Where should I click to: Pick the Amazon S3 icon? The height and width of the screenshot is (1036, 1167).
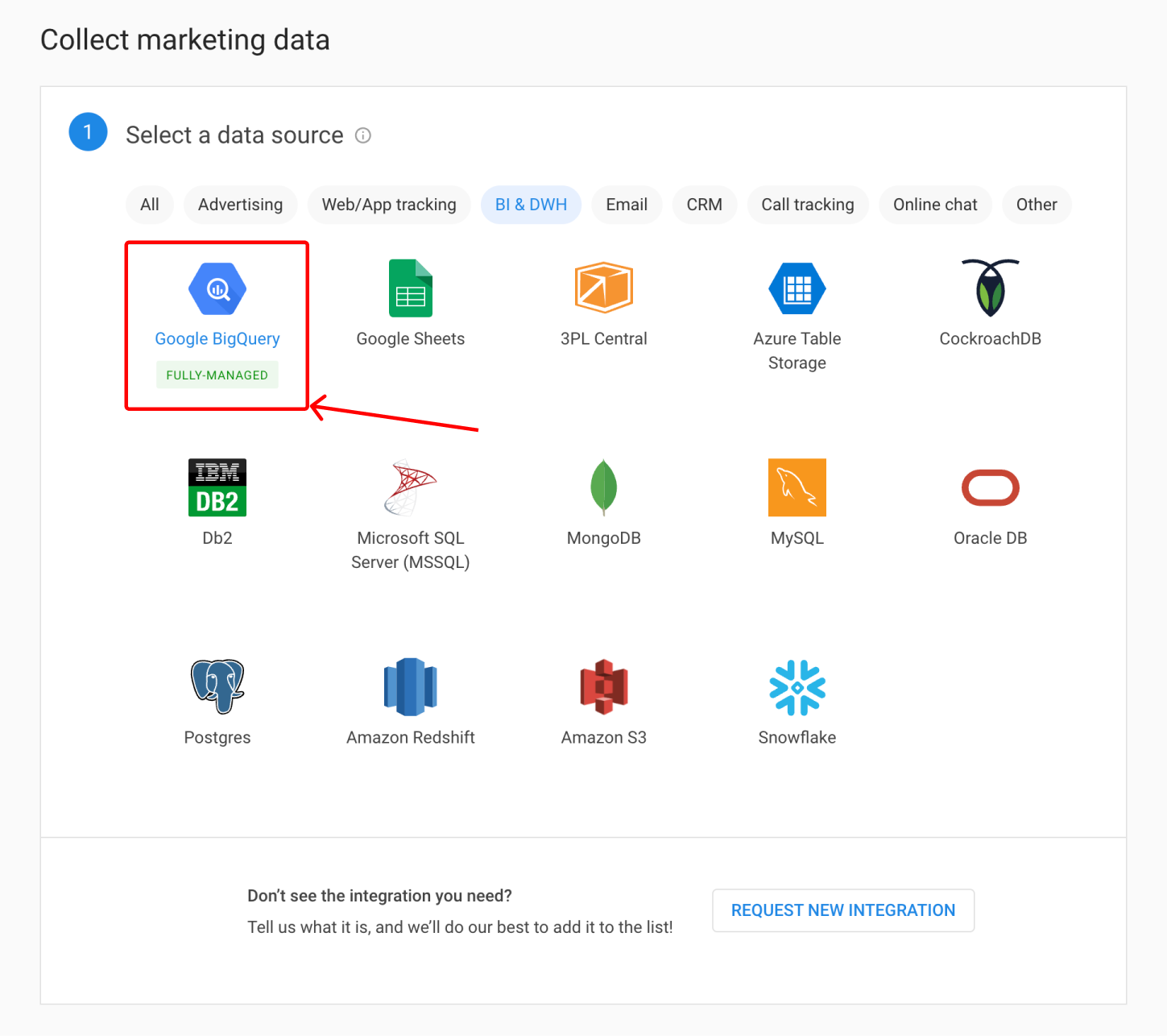point(604,687)
